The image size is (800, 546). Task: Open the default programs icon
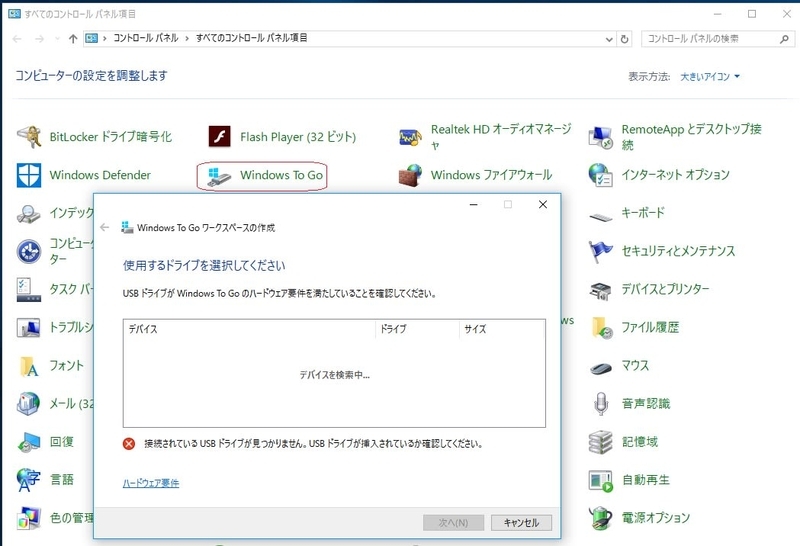tap(29, 251)
